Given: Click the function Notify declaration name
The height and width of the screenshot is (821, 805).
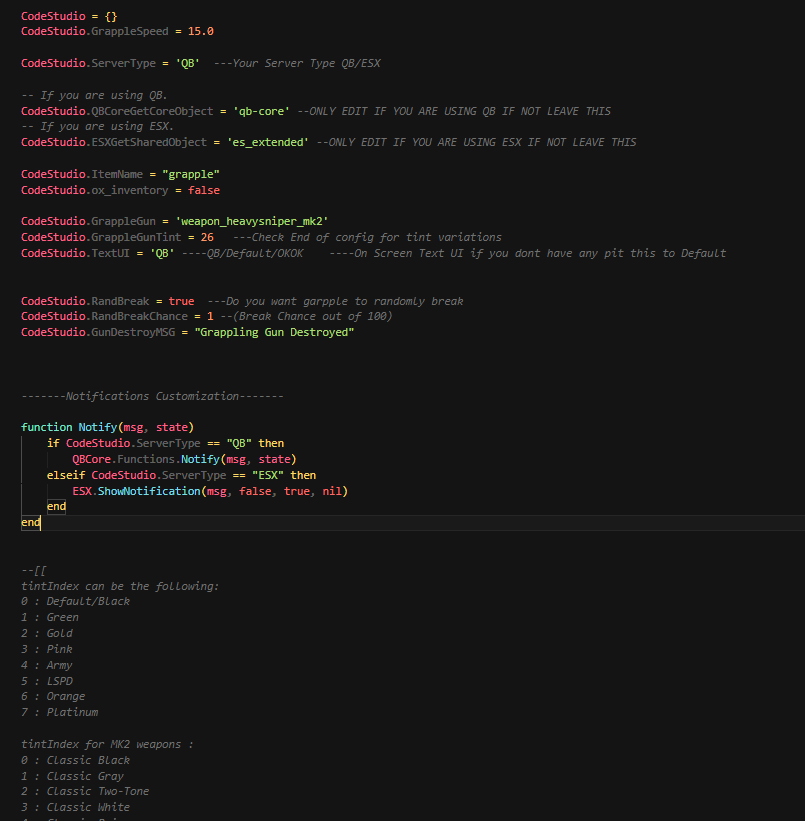Looking at the screenshot, I should tap(98, 428).
